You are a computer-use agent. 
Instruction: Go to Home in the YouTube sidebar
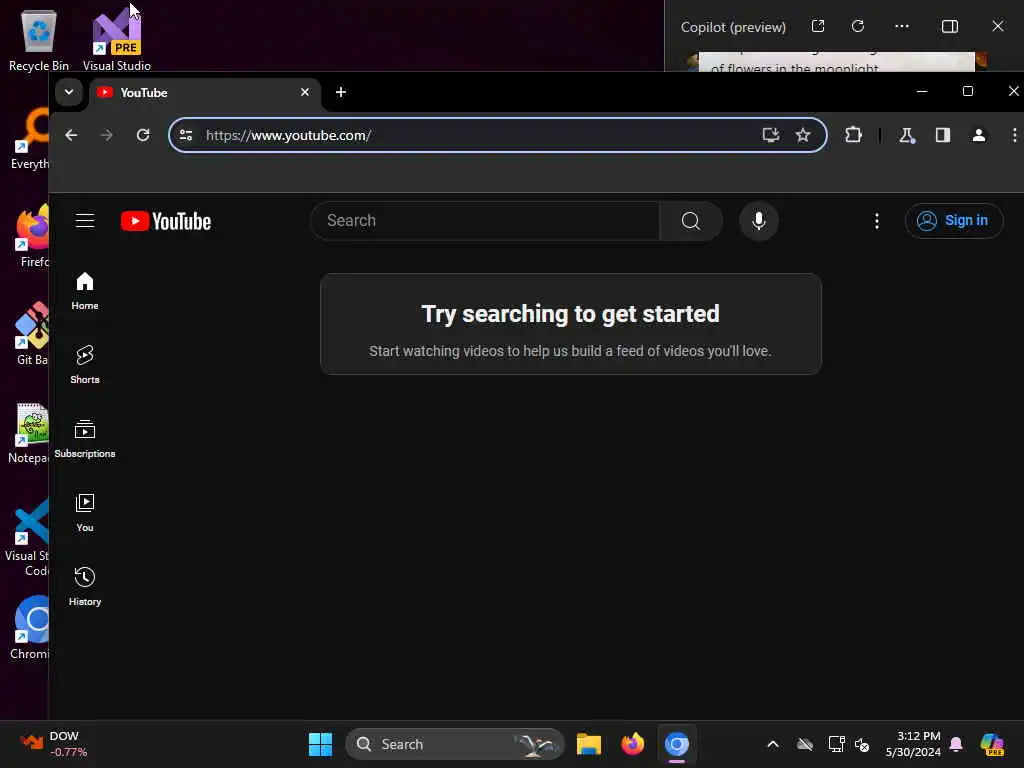[85, 291]
